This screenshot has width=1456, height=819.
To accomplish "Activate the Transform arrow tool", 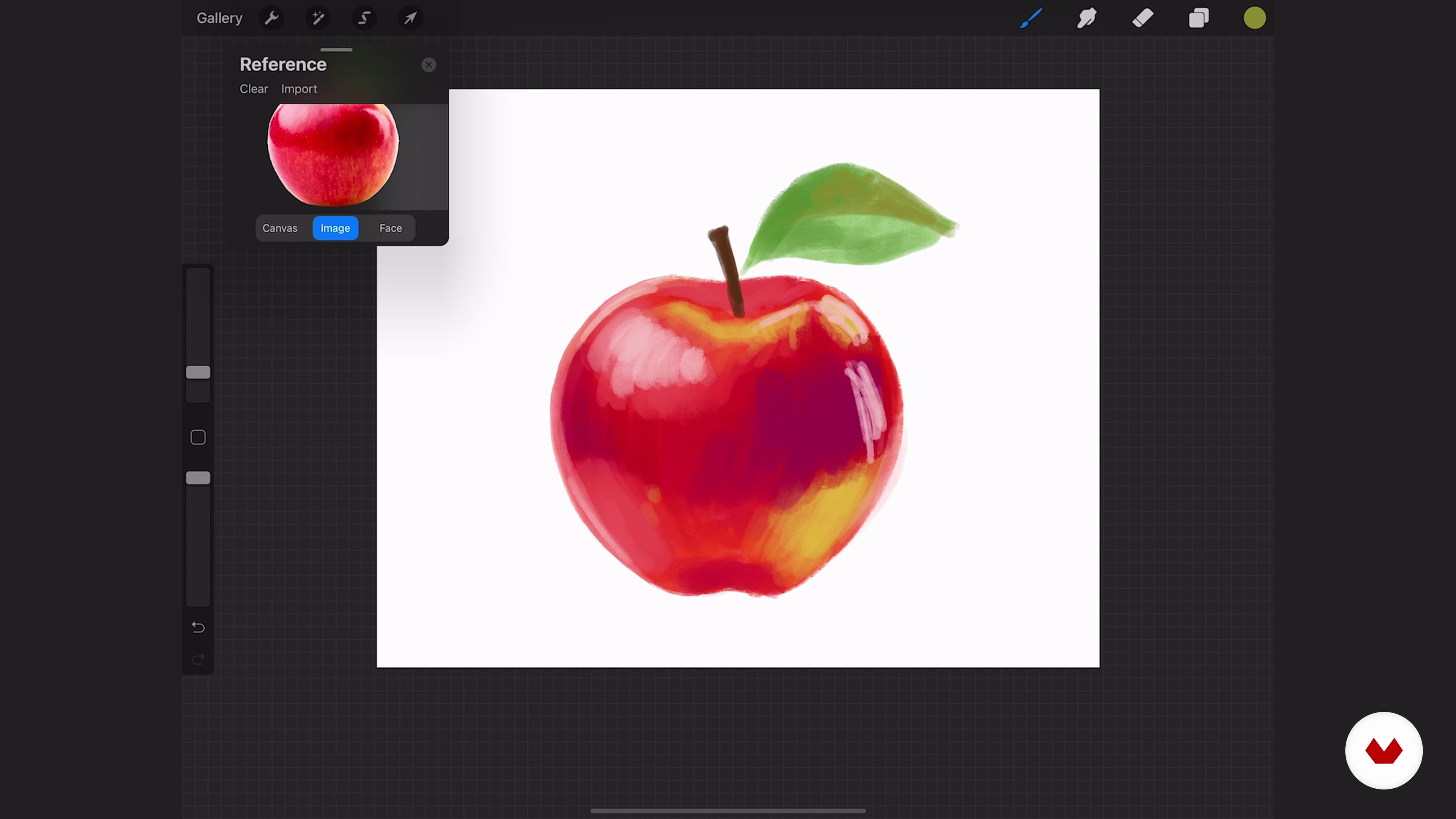I will pyautogui.click(x=410, y=18).
